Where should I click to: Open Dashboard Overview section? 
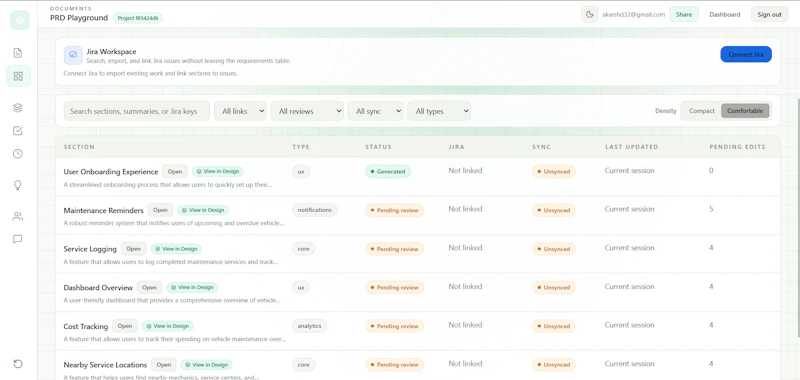click(x=149, y=288)
